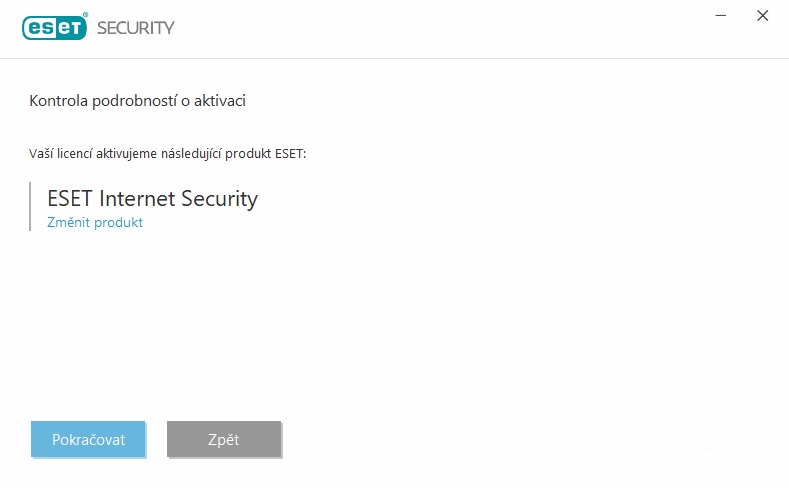Click the gray vertical bar beside product
This screenshot has height=488, width=789.
[30, 206]
